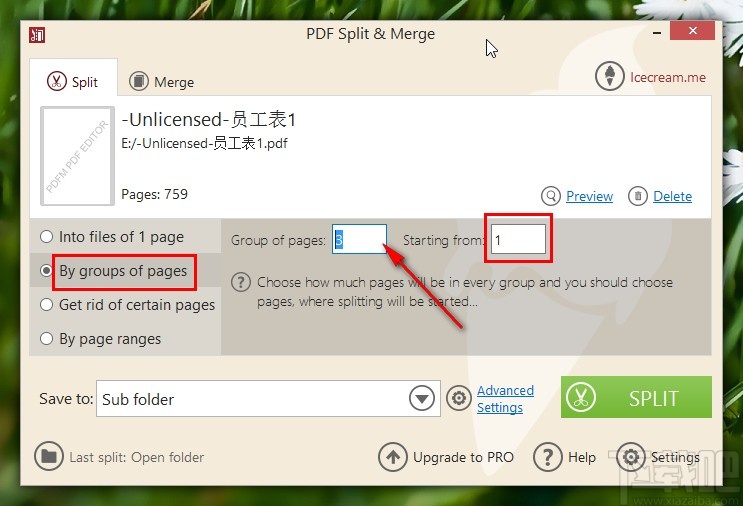The width and height of the screenshot is (743, 506).
Task: Open the Preview link
Action: tap(589, 196)
